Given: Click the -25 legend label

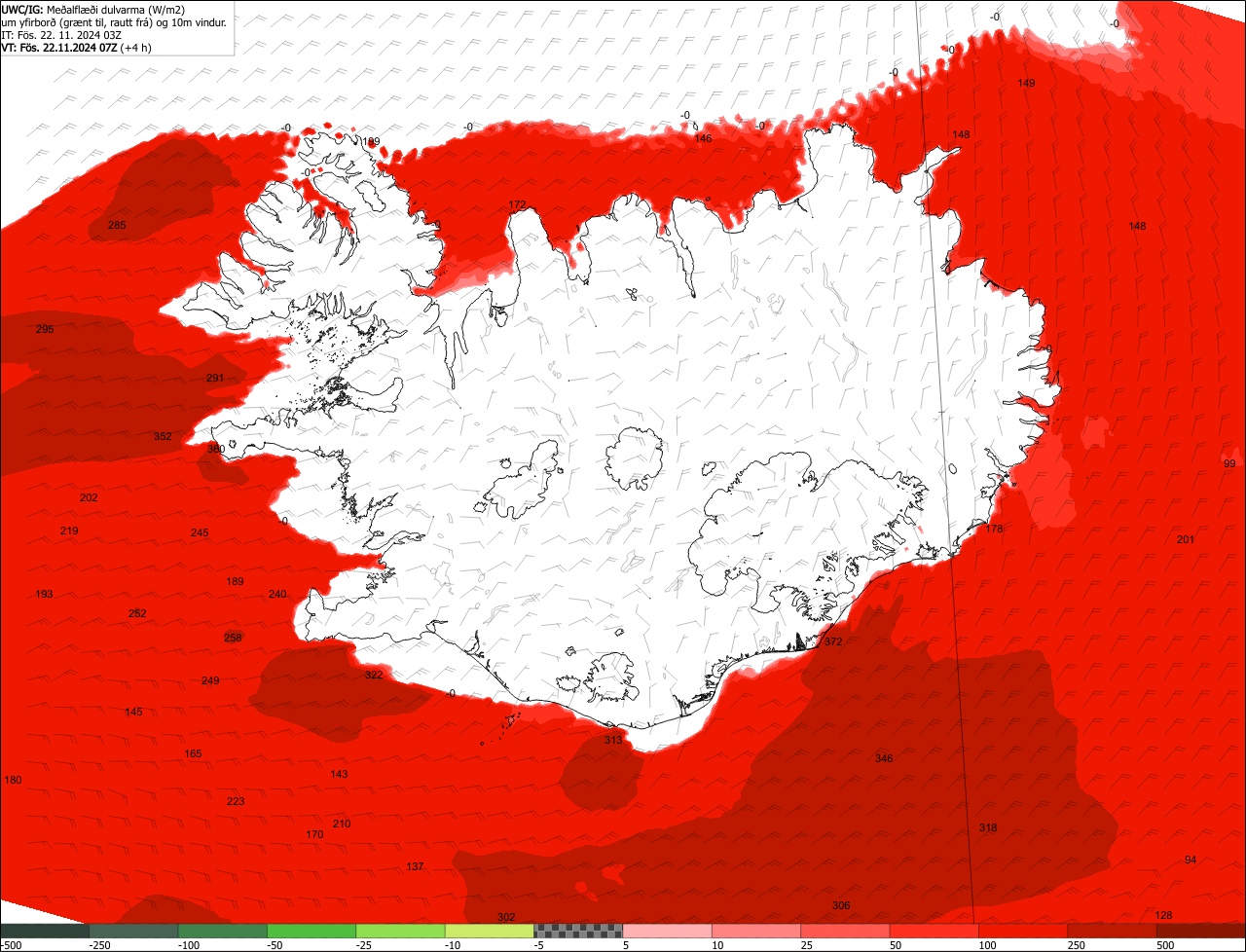Looking at the screenshot, I should coord(366,945).
